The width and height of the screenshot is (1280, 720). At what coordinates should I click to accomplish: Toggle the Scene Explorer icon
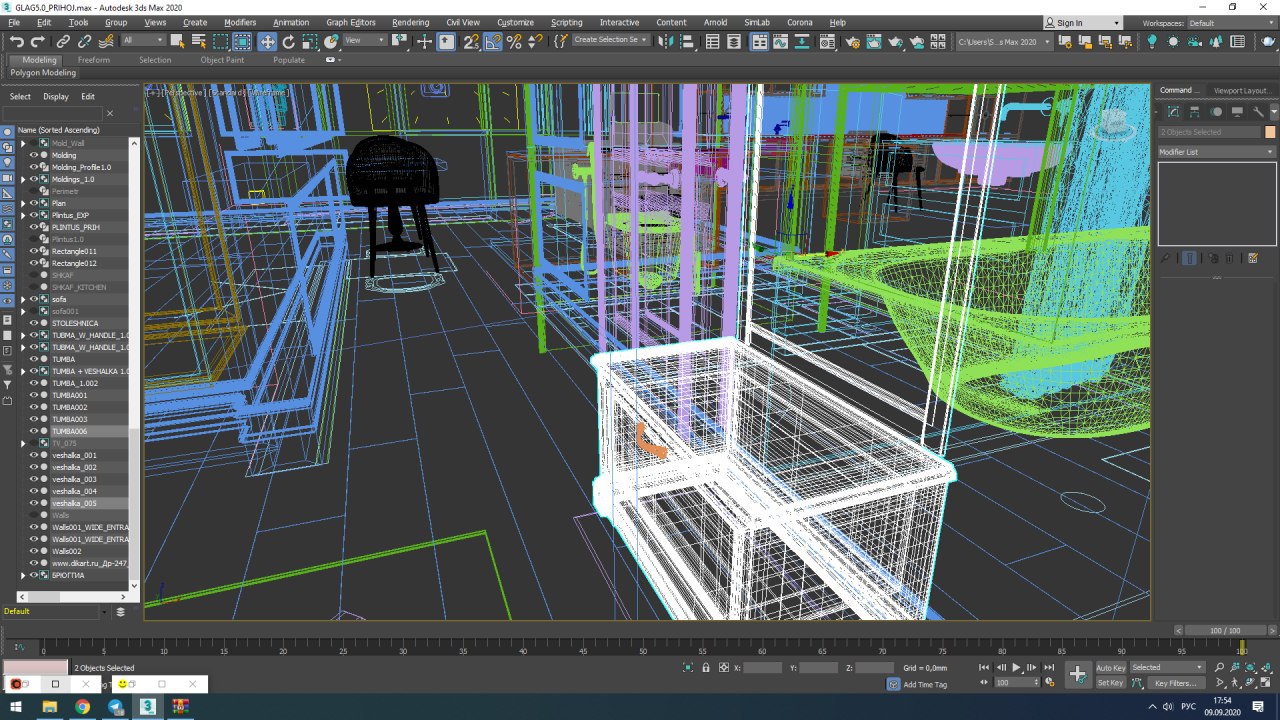(713, 41)
